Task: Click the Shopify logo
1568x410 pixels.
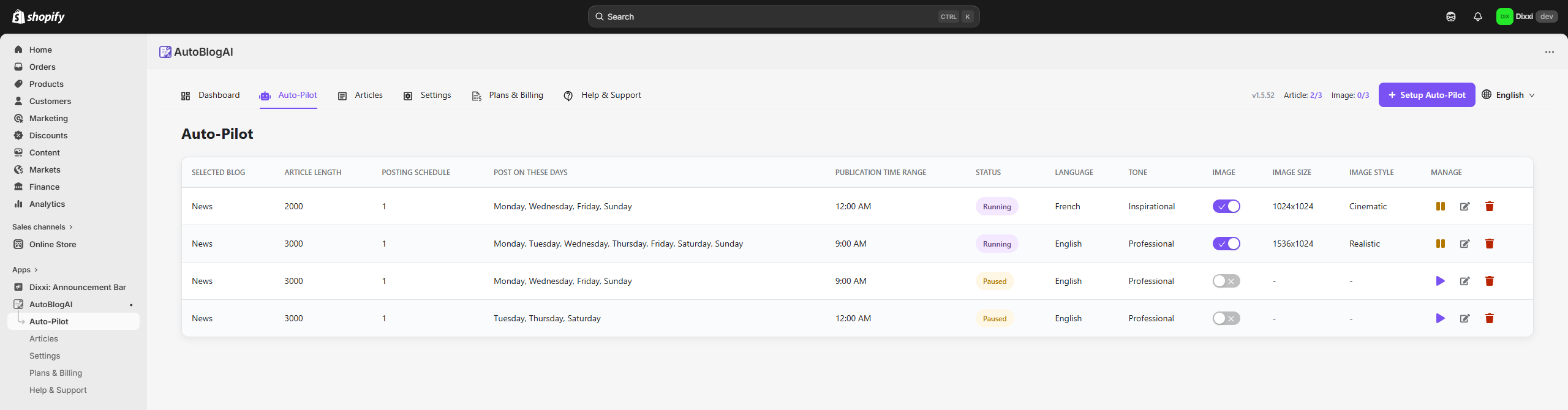Action: [39, 17]
